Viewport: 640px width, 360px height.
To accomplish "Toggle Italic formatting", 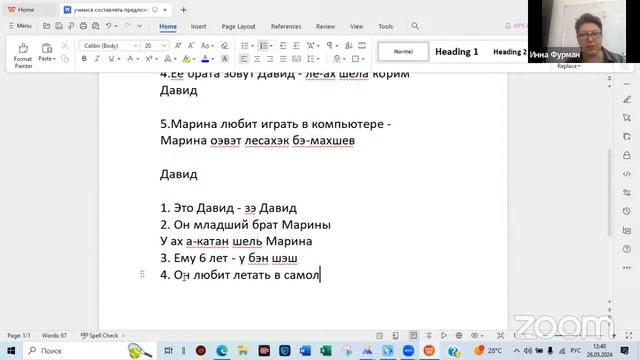I will [97, 59].
